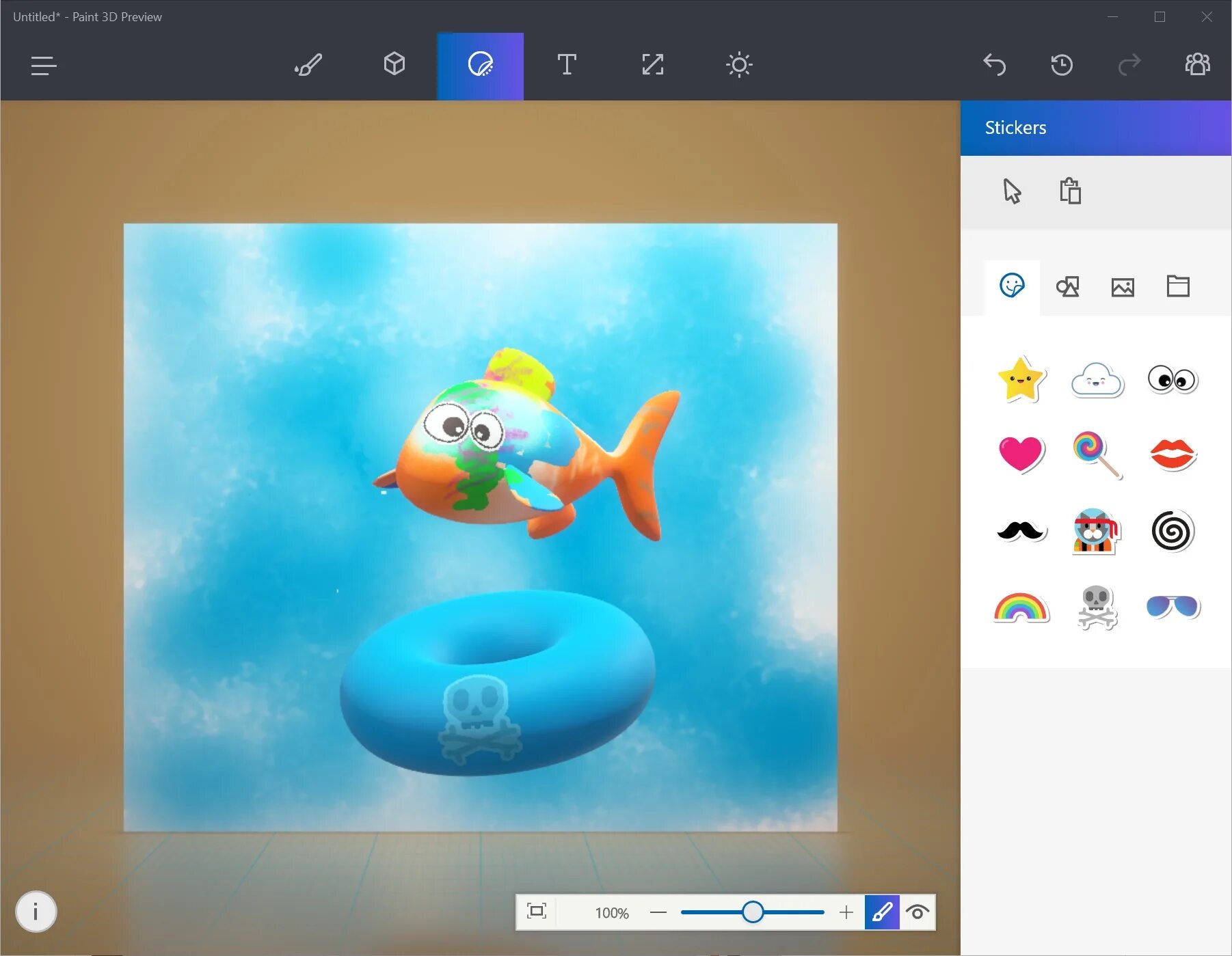Open the info button
This screenshot has height=956, width=1232.
click(x=36, y=912)
